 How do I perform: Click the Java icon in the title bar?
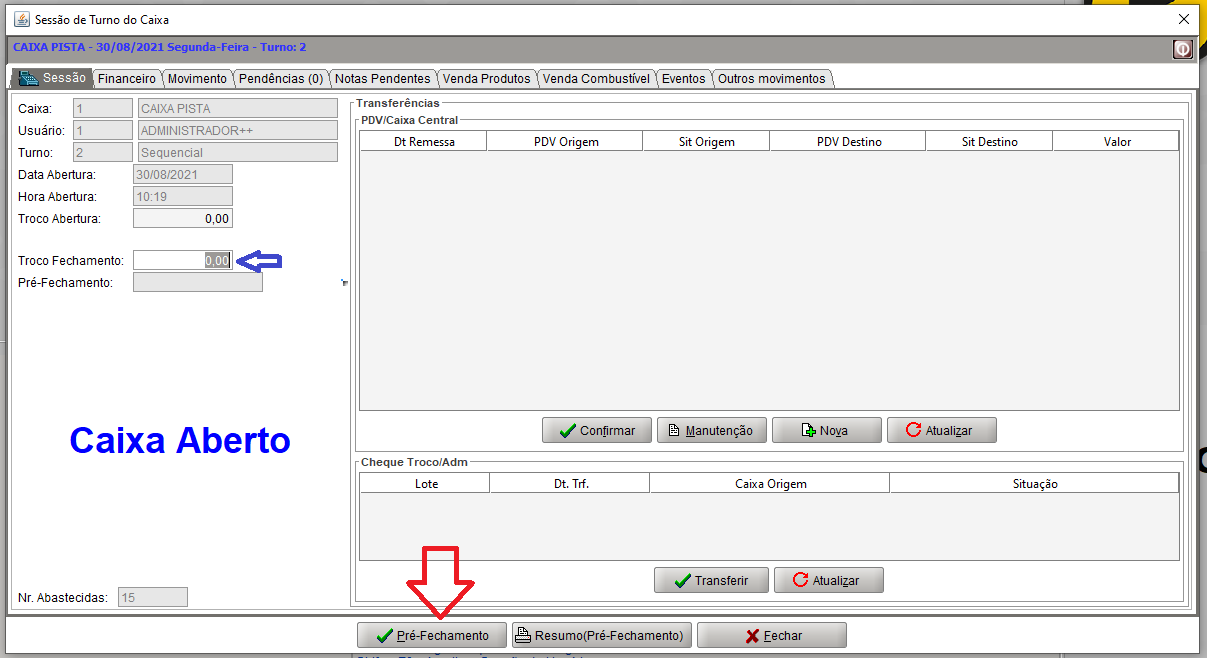tap(20, 19)
